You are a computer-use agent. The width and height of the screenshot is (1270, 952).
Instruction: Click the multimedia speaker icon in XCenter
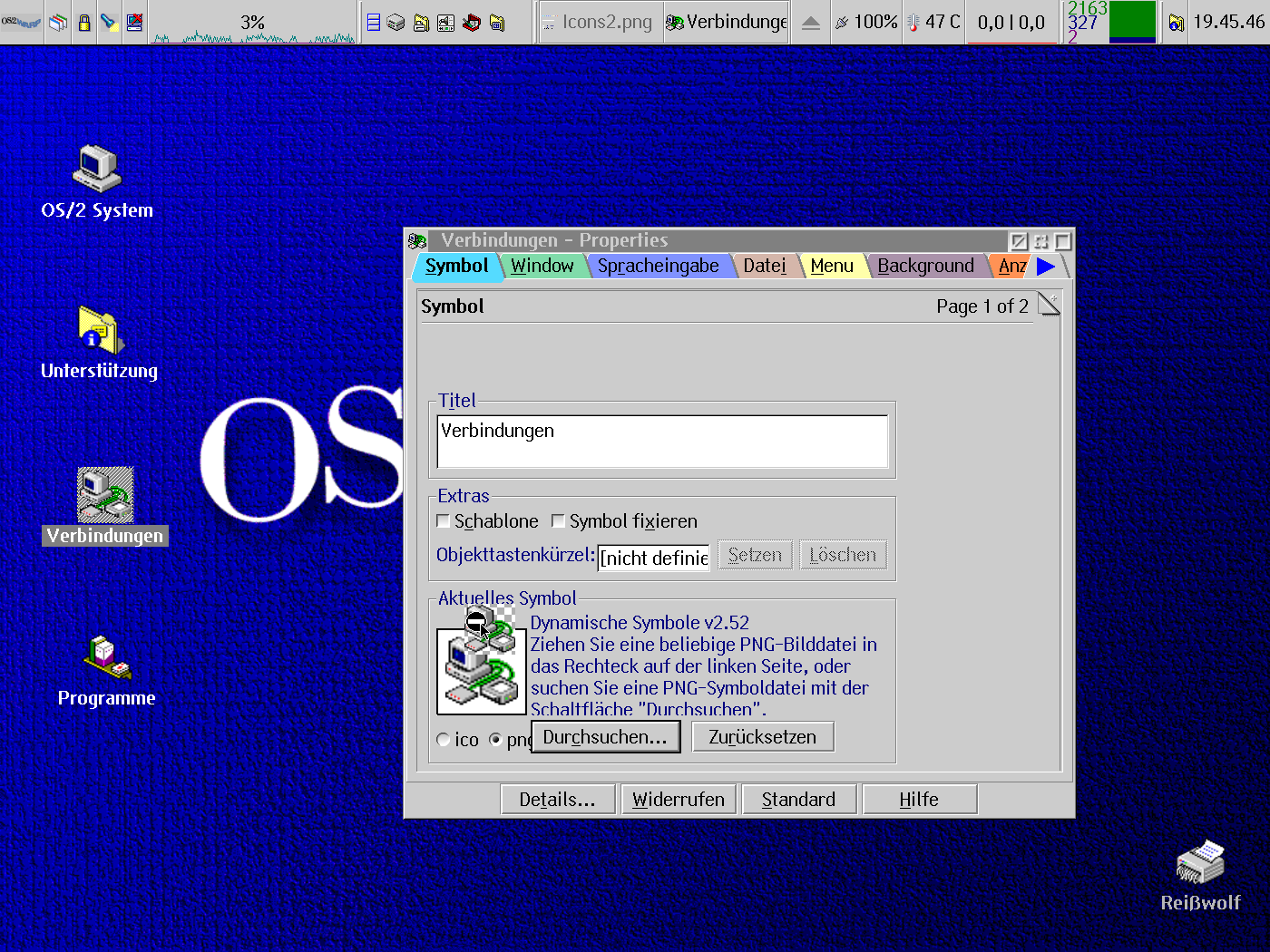[x=445, y=22]
